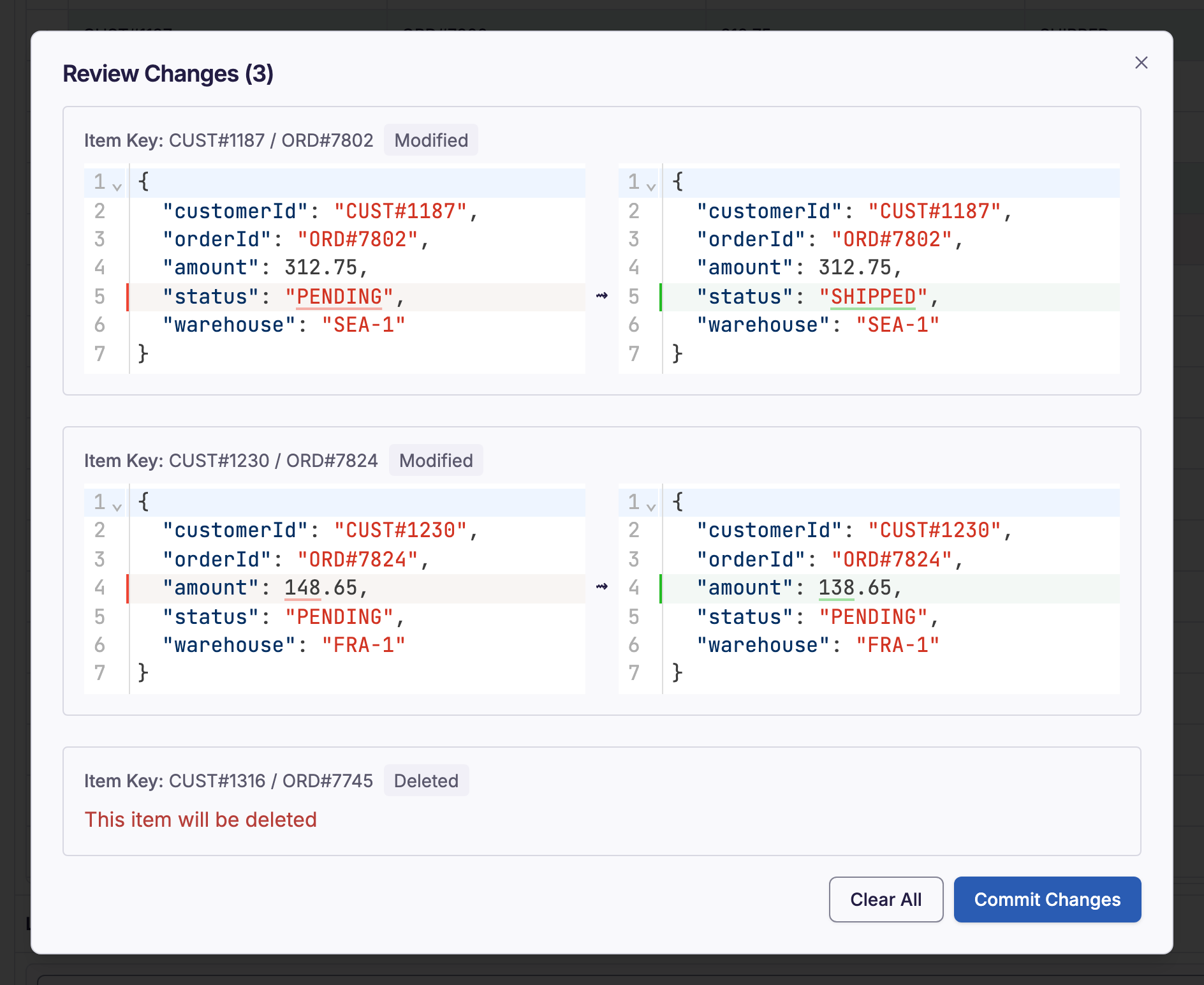Select the "SHIPPED" status value
Image resolution: width=1204 pixels, height=985 pixels.
(873, 297)
